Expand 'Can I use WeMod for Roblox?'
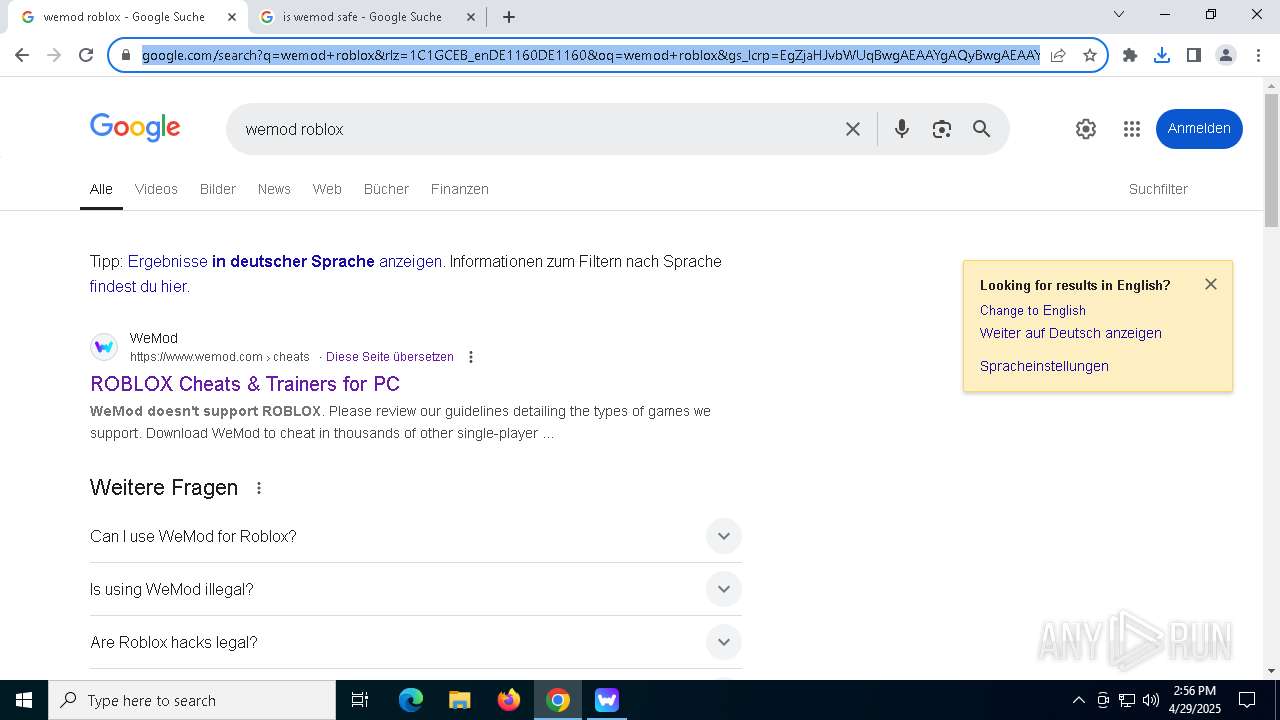The height and width of the screenshot is (720, 1280). click(416, 536)
